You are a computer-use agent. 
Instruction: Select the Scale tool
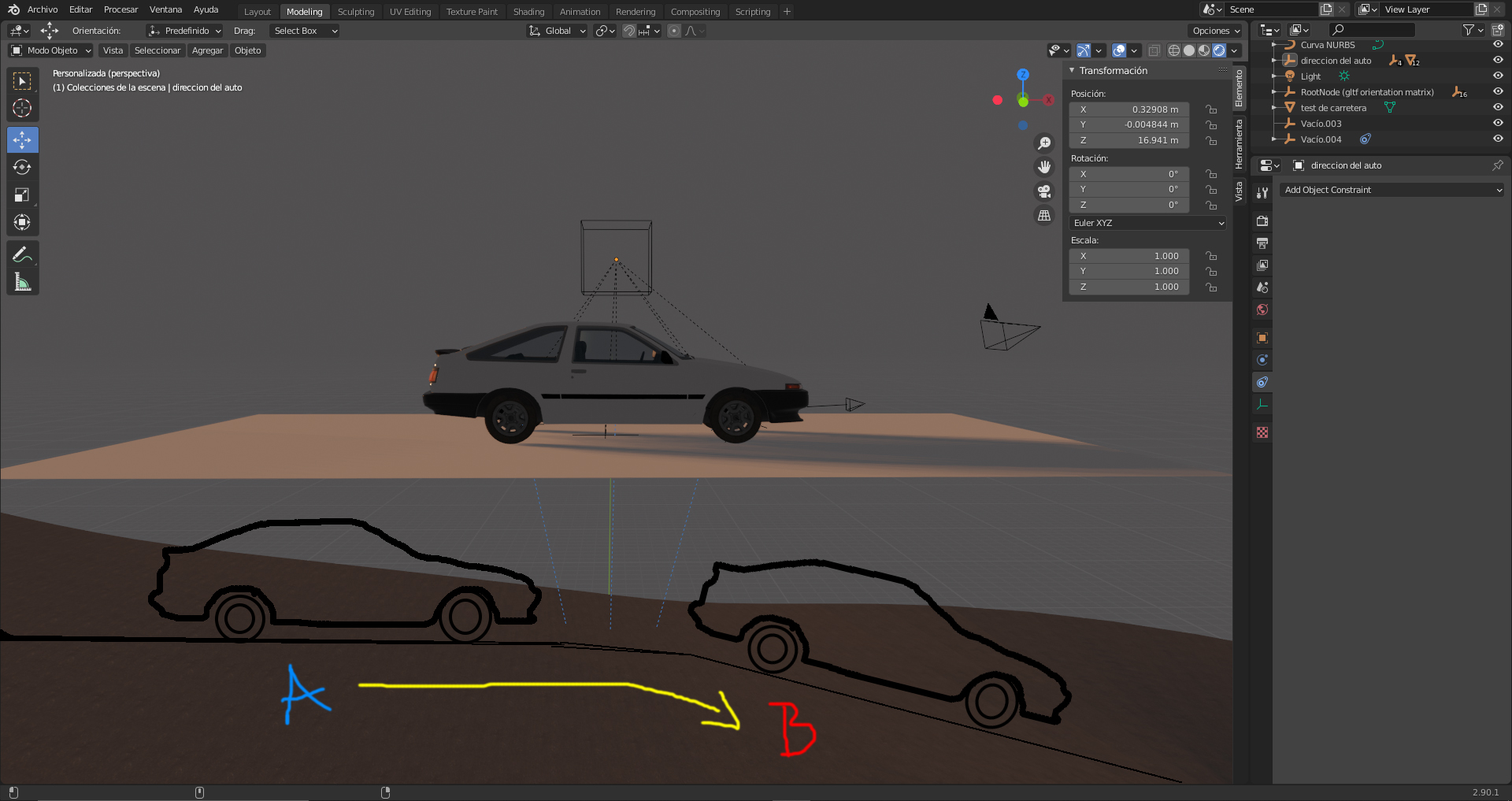22,195
